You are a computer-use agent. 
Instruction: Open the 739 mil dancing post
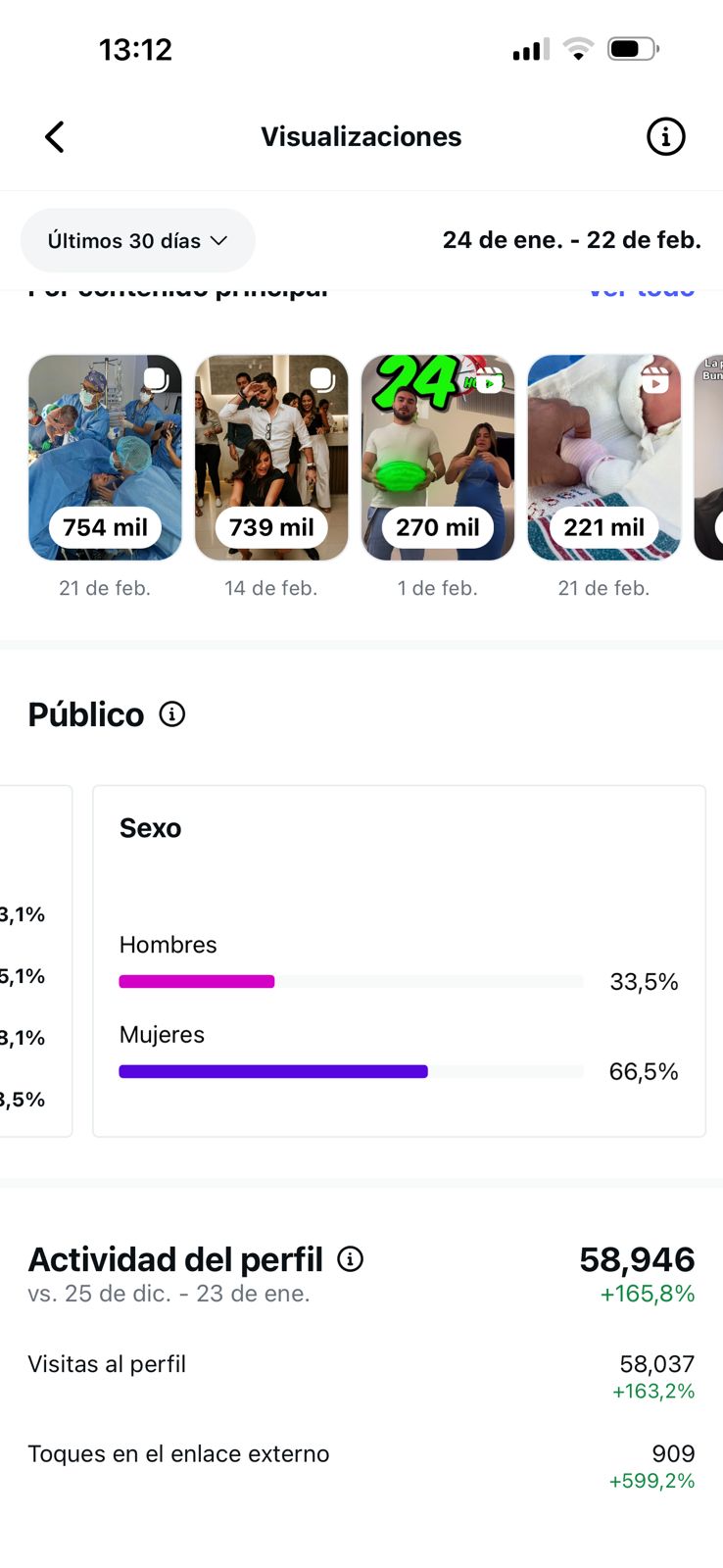(x=271, y=458)
